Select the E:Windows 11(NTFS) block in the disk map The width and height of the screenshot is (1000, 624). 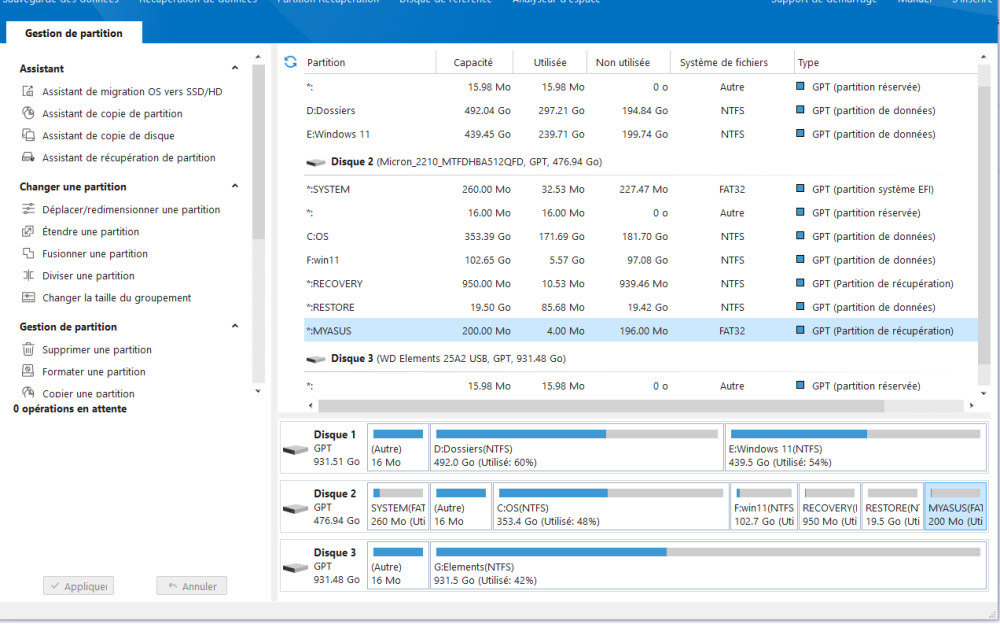(x=856, y=448)
